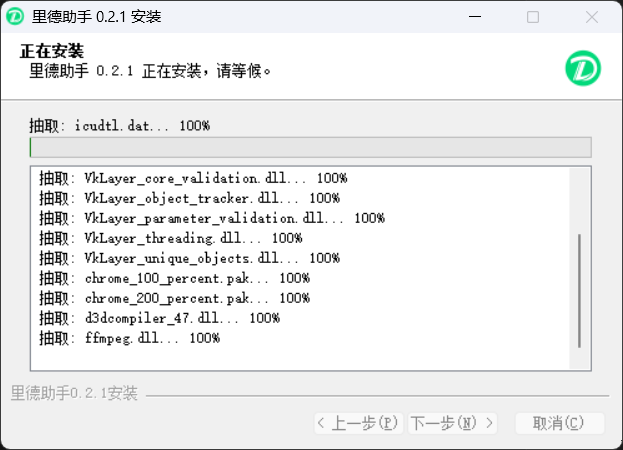Select the d3dcompiler_47.dll log line
Viewport: 623px width, 450px height.
[x=159, y=318]
